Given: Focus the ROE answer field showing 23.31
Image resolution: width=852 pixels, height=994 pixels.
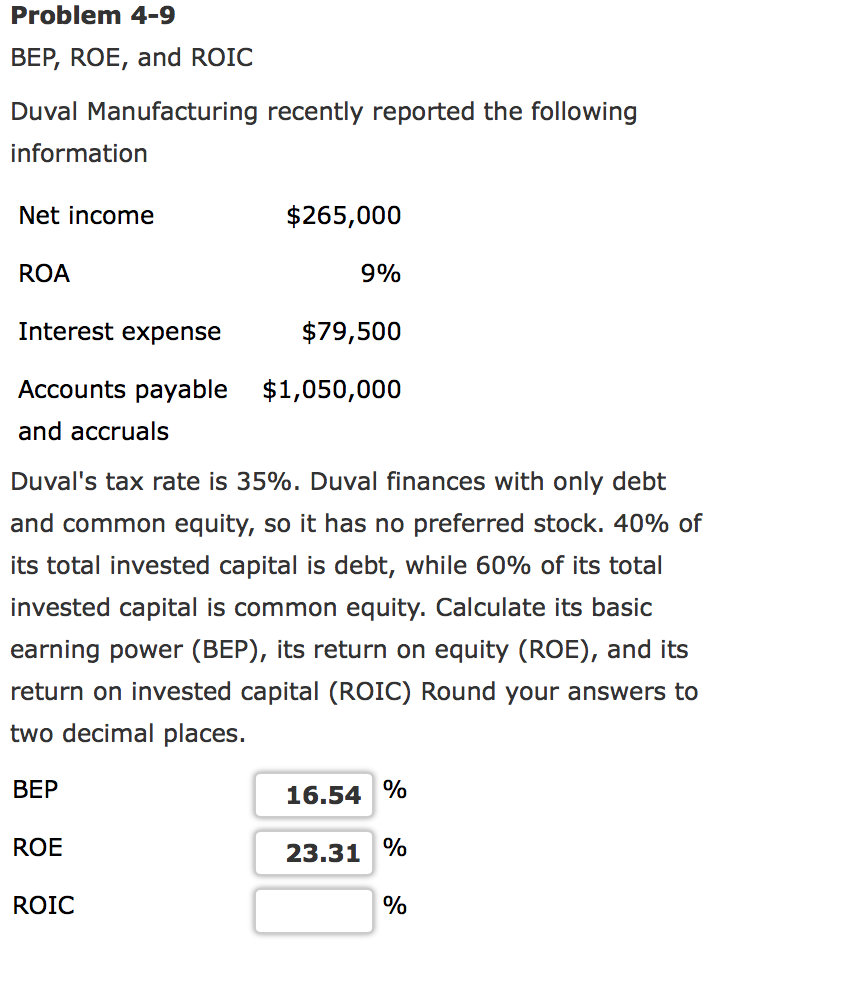Looking at the screenshot, I should tap(313, 853).
